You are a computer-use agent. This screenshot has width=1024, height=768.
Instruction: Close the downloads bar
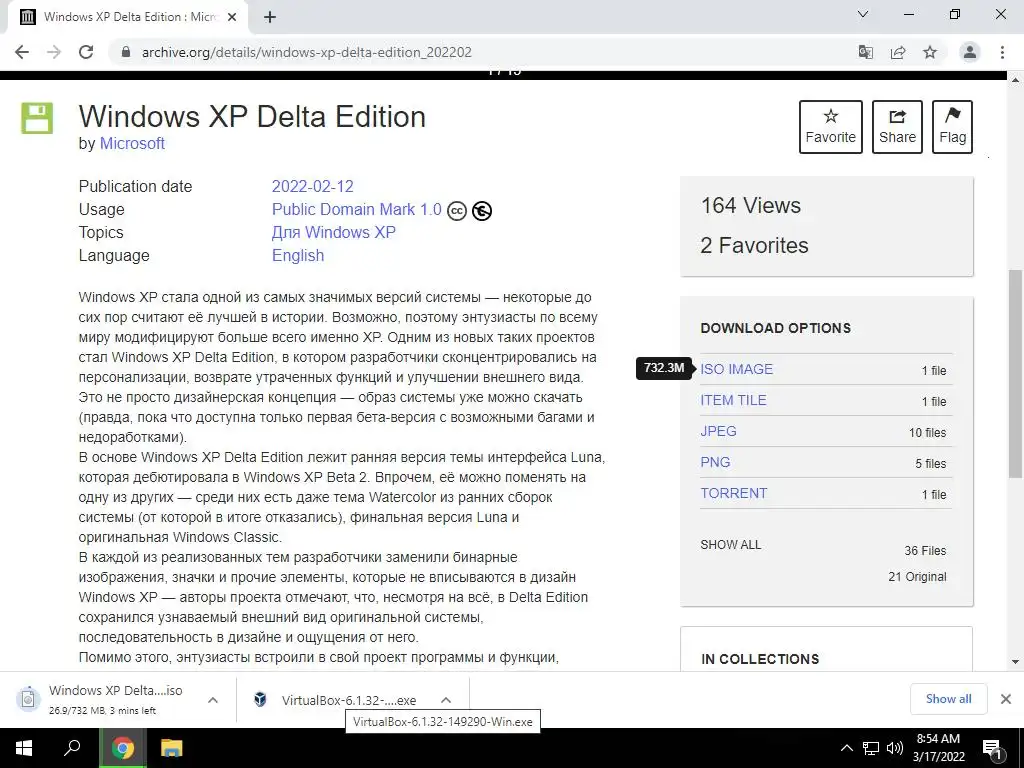[1006, 699]
